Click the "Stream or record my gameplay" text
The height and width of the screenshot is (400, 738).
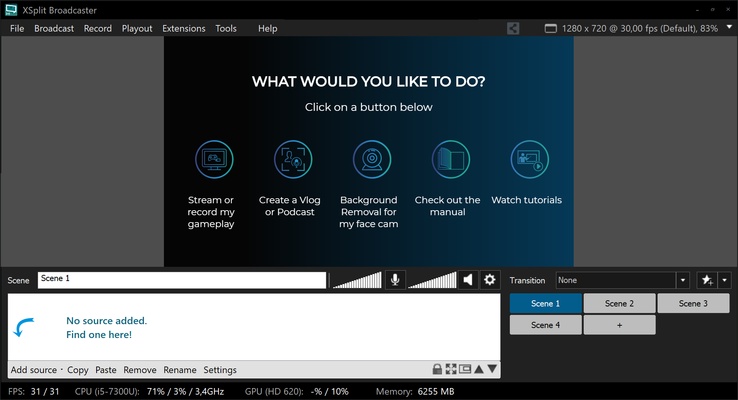211,212
